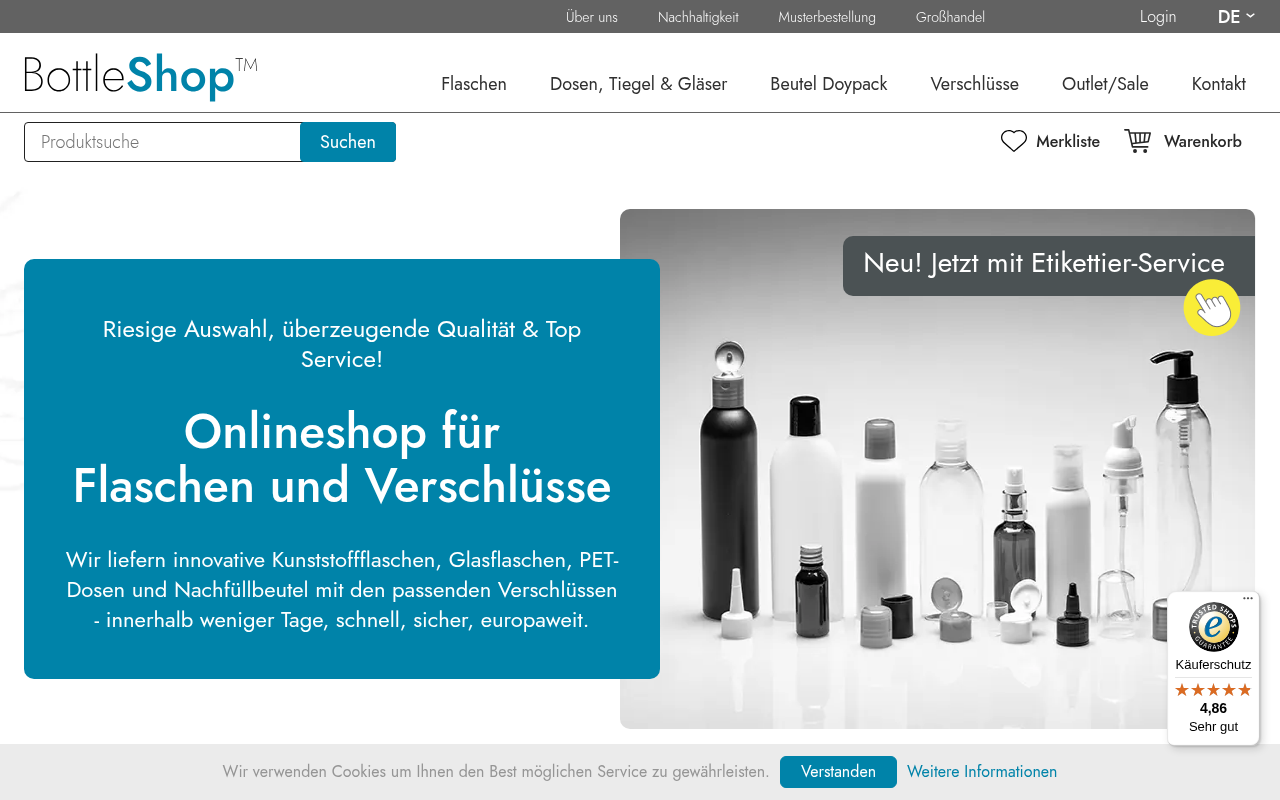The height and width of the screenshot is (800, 1280).
Task: Open the Dosen, Tiegel & Gläser menu
Action: click(x=639, y=84)
